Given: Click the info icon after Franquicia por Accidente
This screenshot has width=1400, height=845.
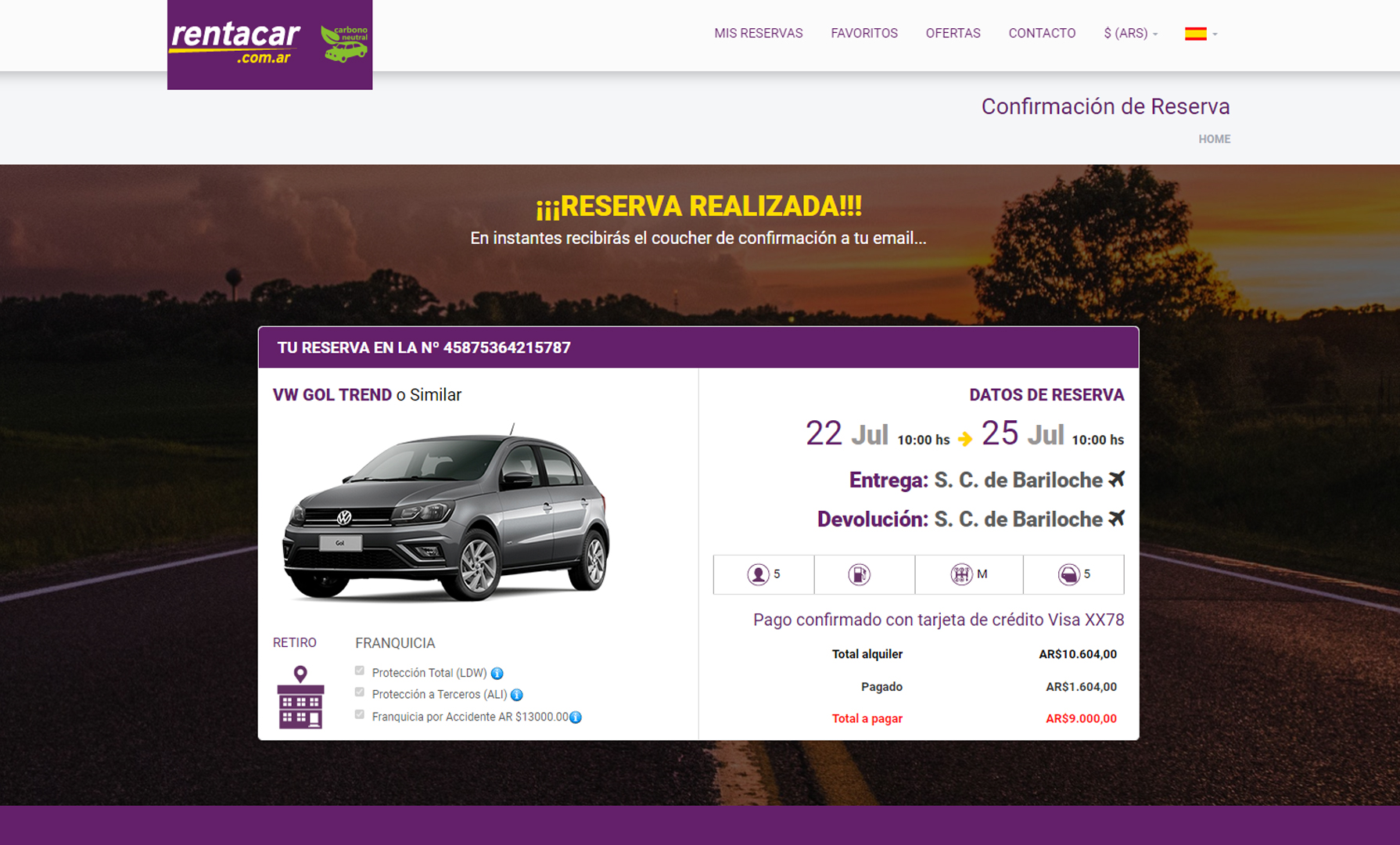Looking at the screenshot, I should (x=576, y=717).
